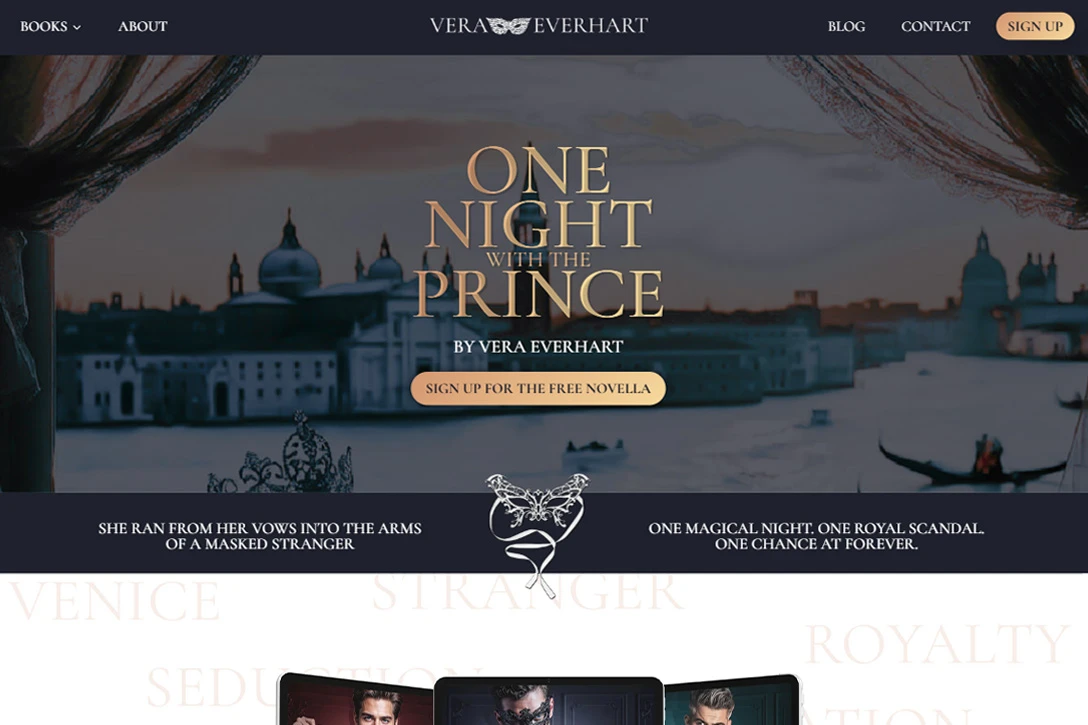
Task: Click the faded Venice background word
Action: point(114,601)
